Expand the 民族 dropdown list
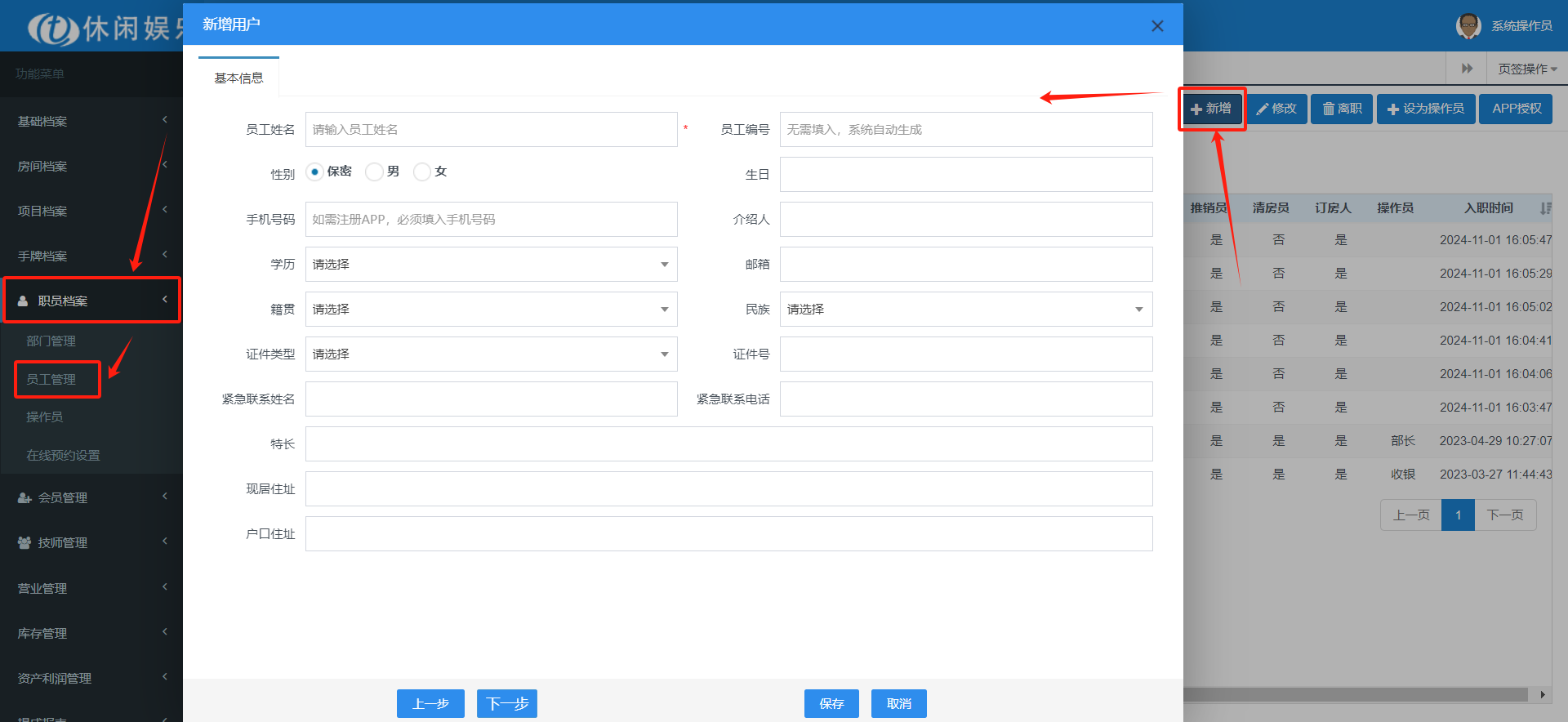 tap(965, 310)
